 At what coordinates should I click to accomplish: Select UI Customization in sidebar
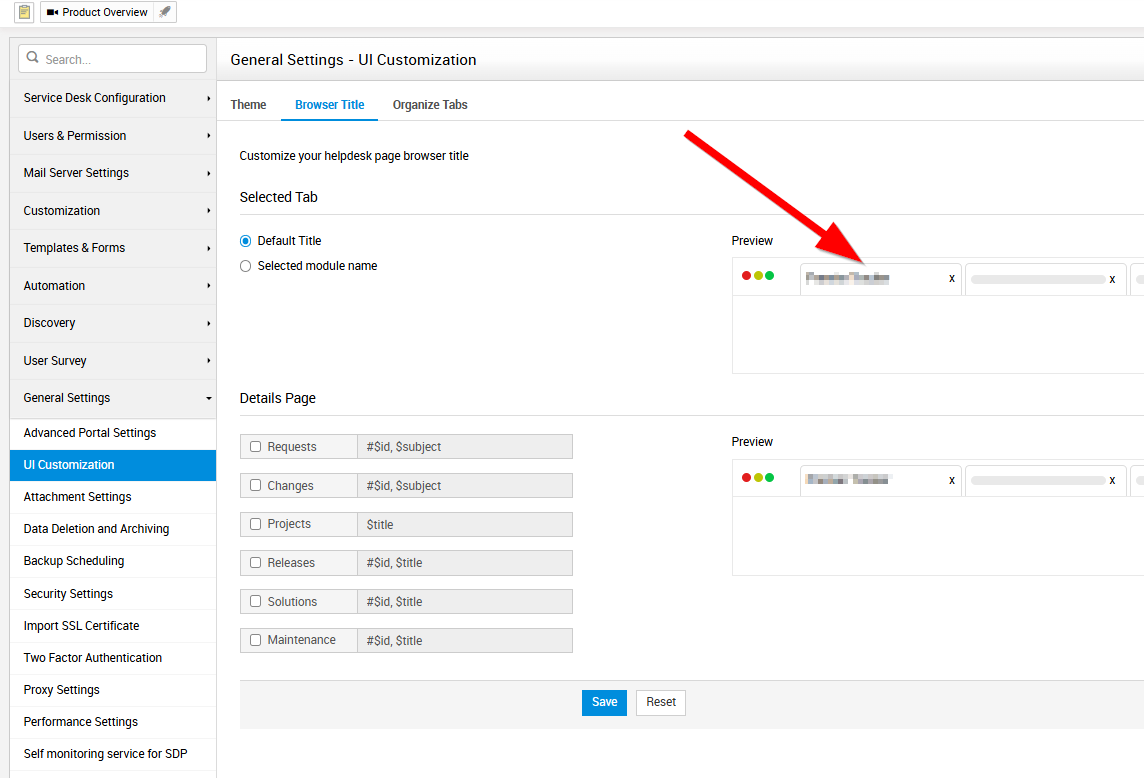(x=112, y=465)
